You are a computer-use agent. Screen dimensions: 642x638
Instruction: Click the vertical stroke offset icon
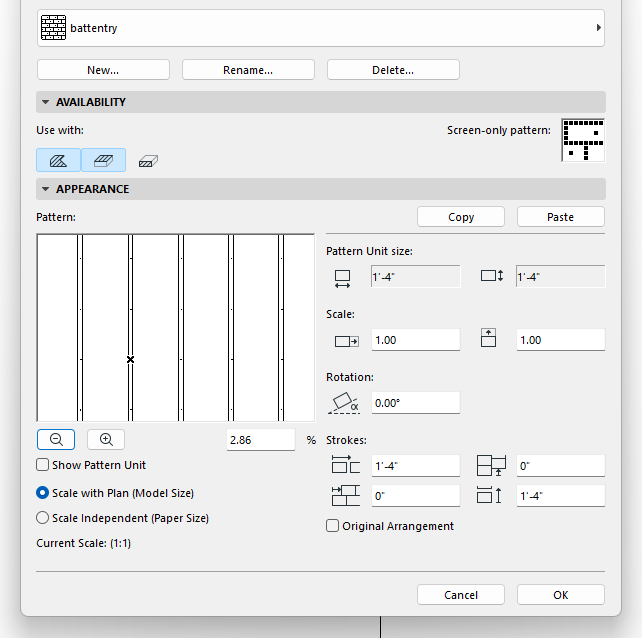point(491,466)
